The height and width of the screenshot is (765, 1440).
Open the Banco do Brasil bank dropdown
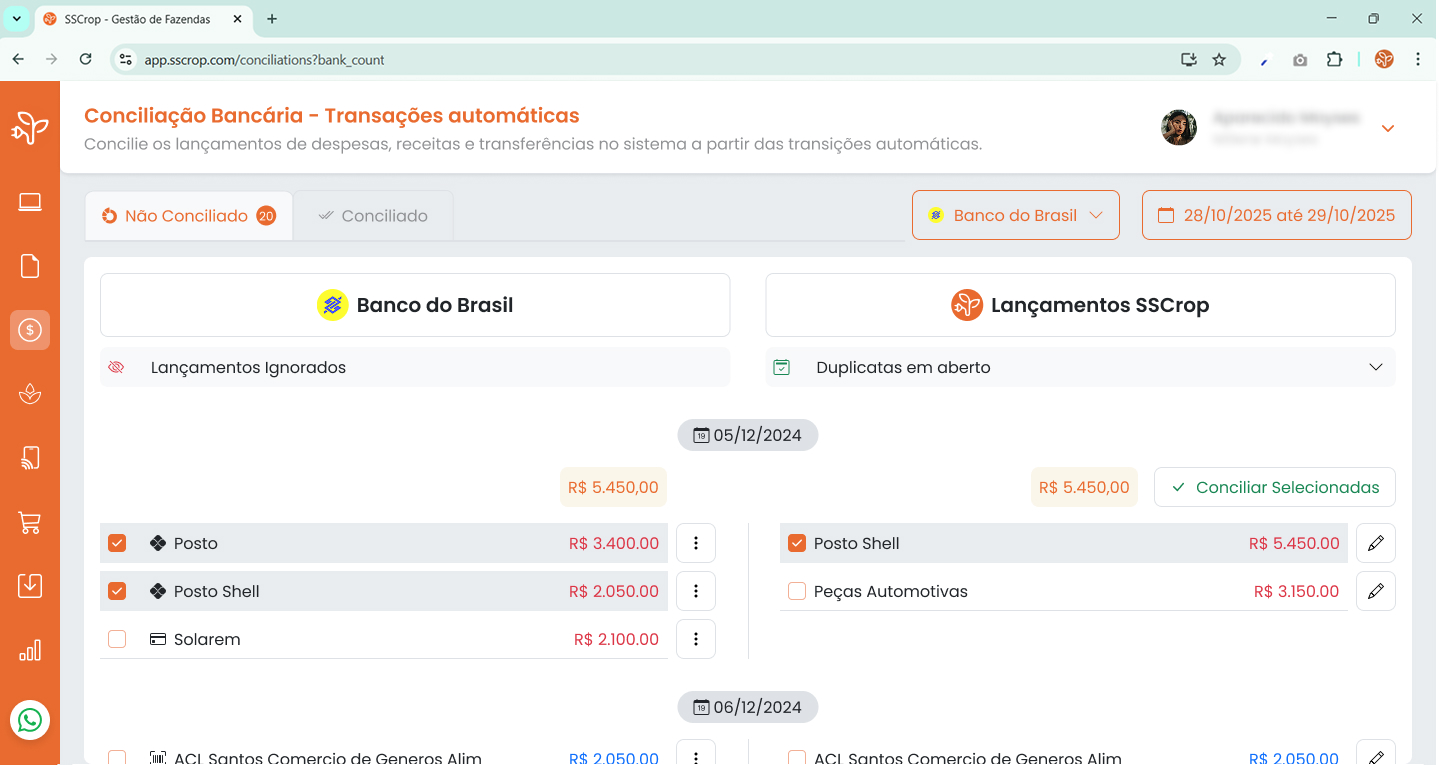pyautogui.click(x=1015, y=214)
